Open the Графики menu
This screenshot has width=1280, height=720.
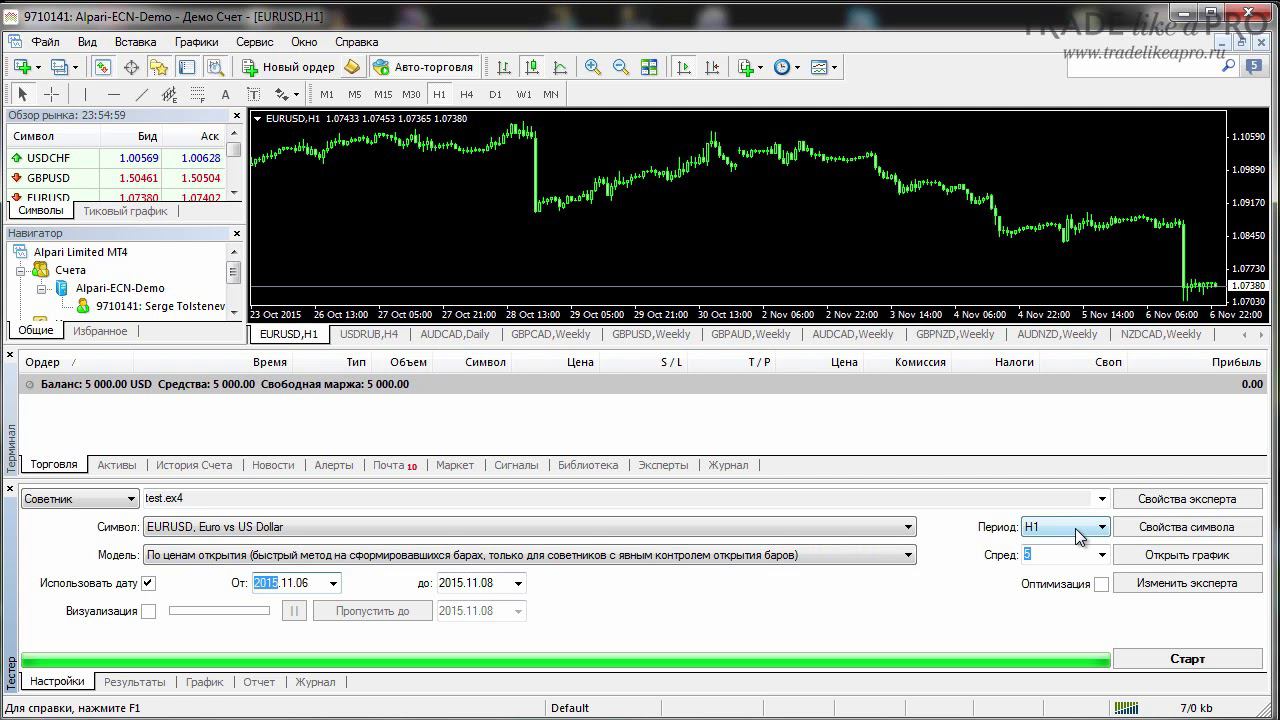pos(196,42)
